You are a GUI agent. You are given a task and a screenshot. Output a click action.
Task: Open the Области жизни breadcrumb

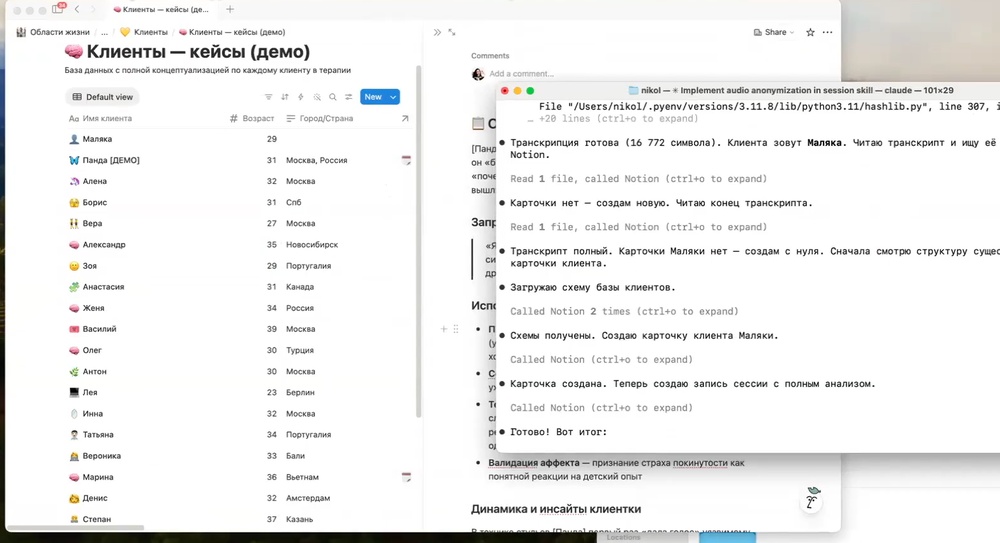53,32
